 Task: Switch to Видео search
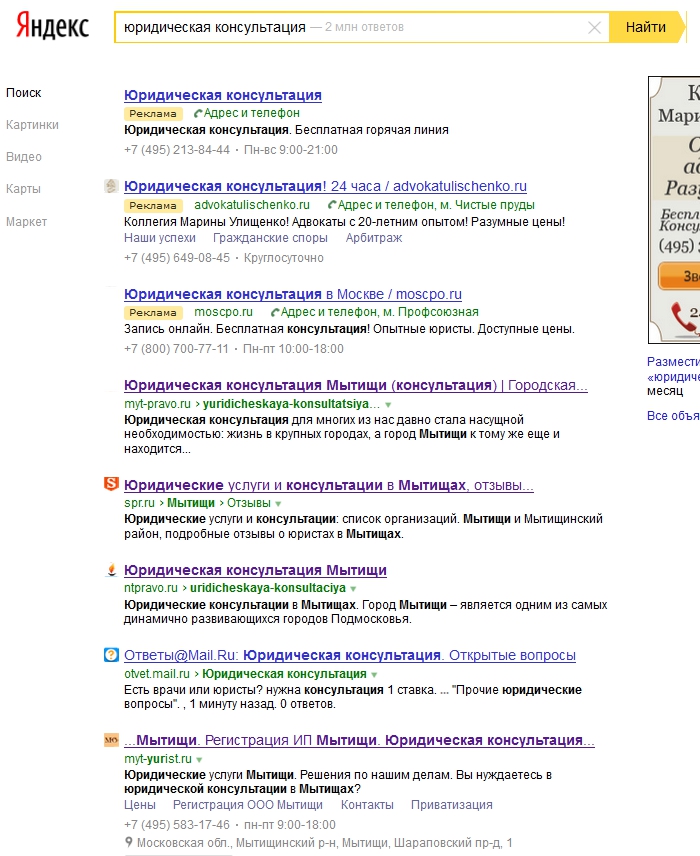(23, 157)
